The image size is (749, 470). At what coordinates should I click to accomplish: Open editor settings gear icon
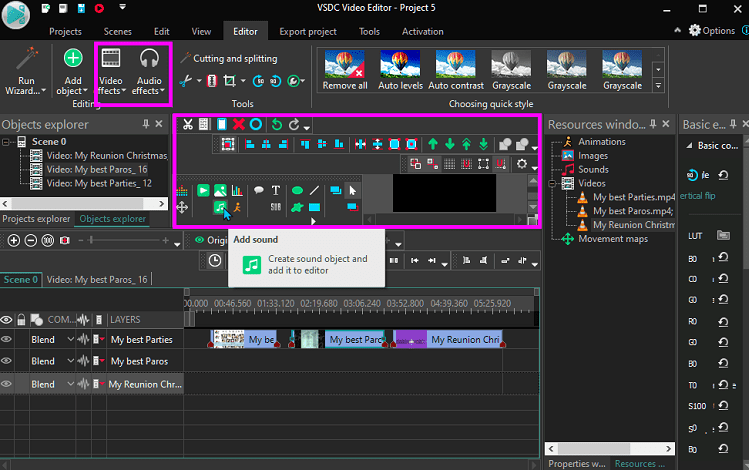coord(522,164)
